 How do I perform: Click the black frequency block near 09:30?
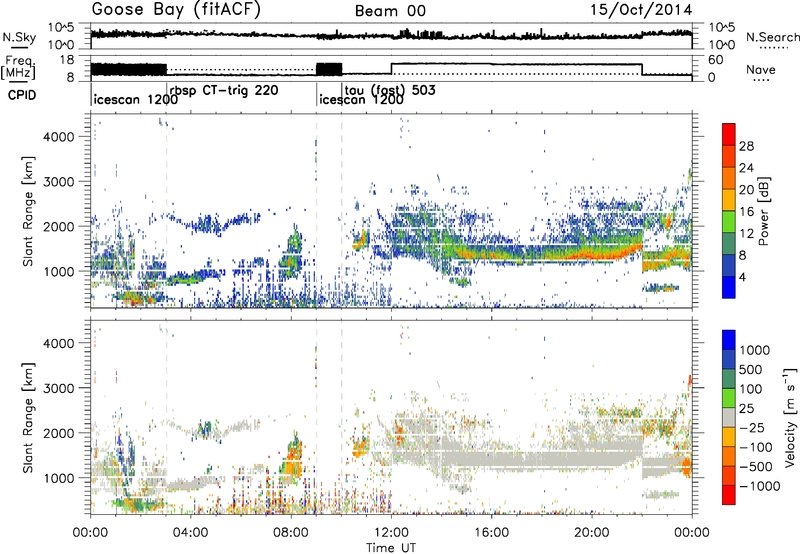pos(329,69)
